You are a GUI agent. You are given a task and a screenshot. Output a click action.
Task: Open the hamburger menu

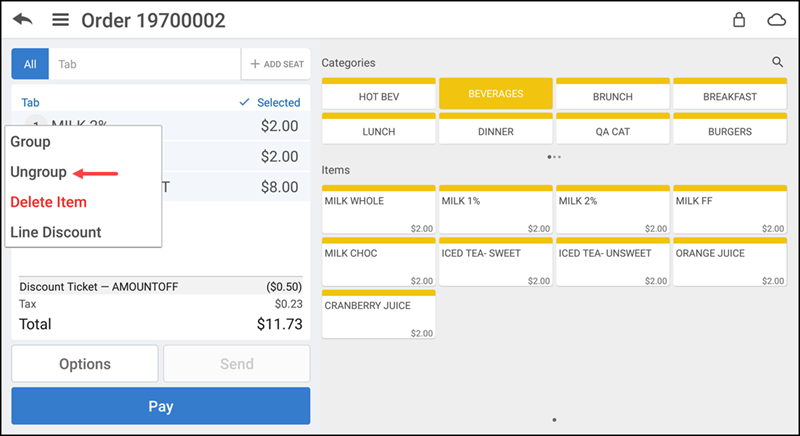click(60, 20)
